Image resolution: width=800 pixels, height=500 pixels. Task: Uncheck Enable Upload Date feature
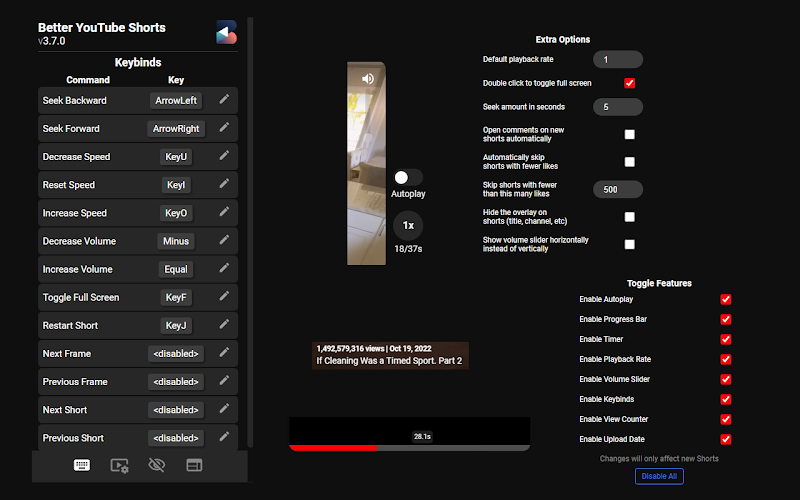point(726,439)
